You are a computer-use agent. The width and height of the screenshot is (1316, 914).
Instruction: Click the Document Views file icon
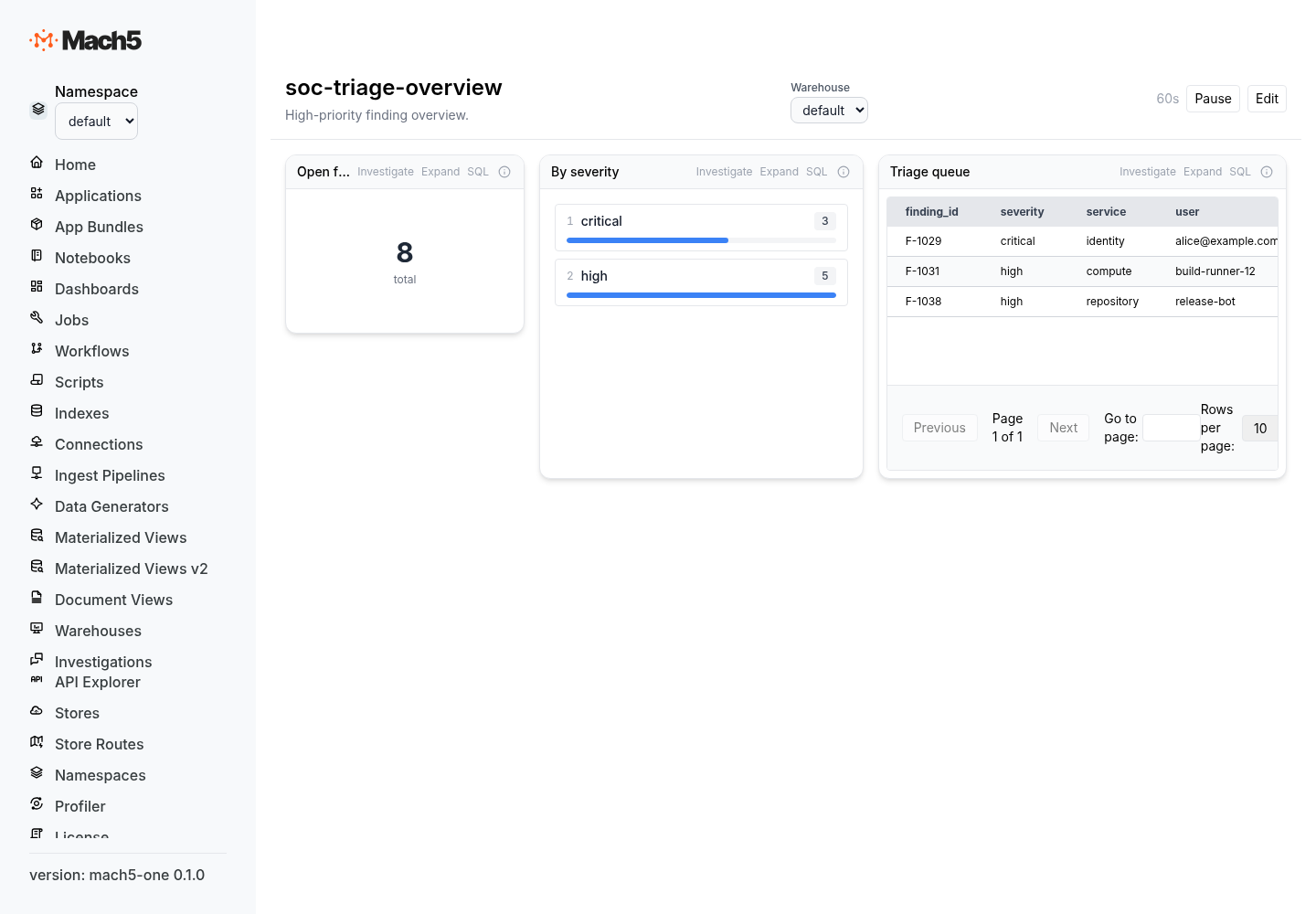point(37,598)
